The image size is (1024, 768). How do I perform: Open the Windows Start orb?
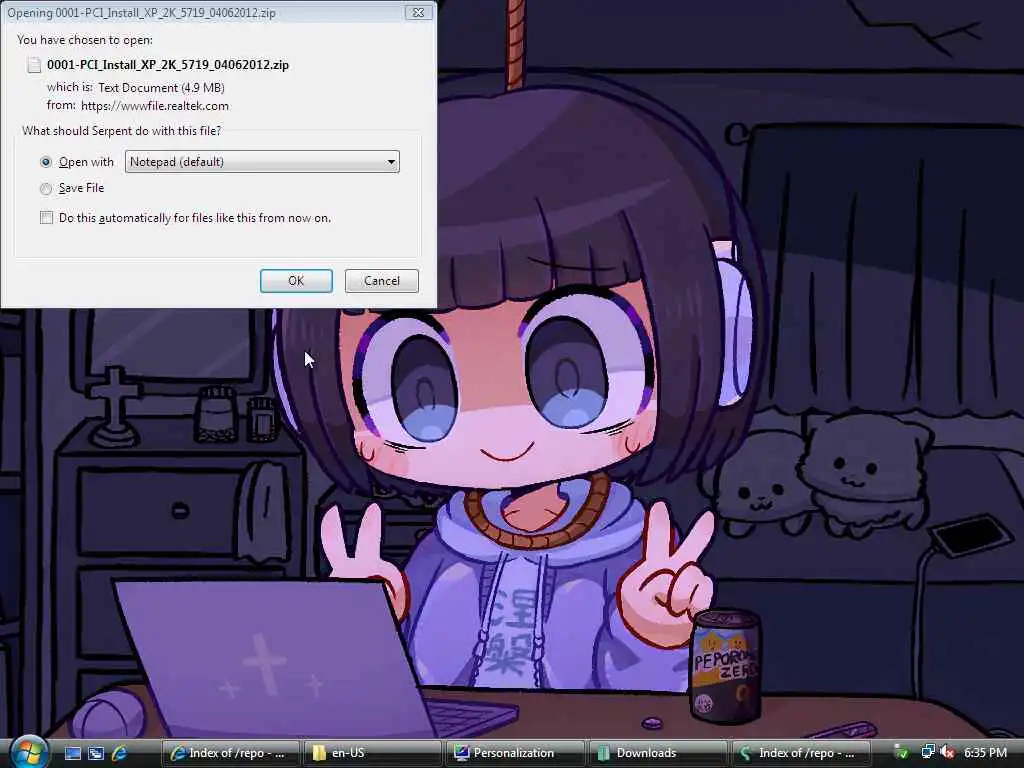27,752
